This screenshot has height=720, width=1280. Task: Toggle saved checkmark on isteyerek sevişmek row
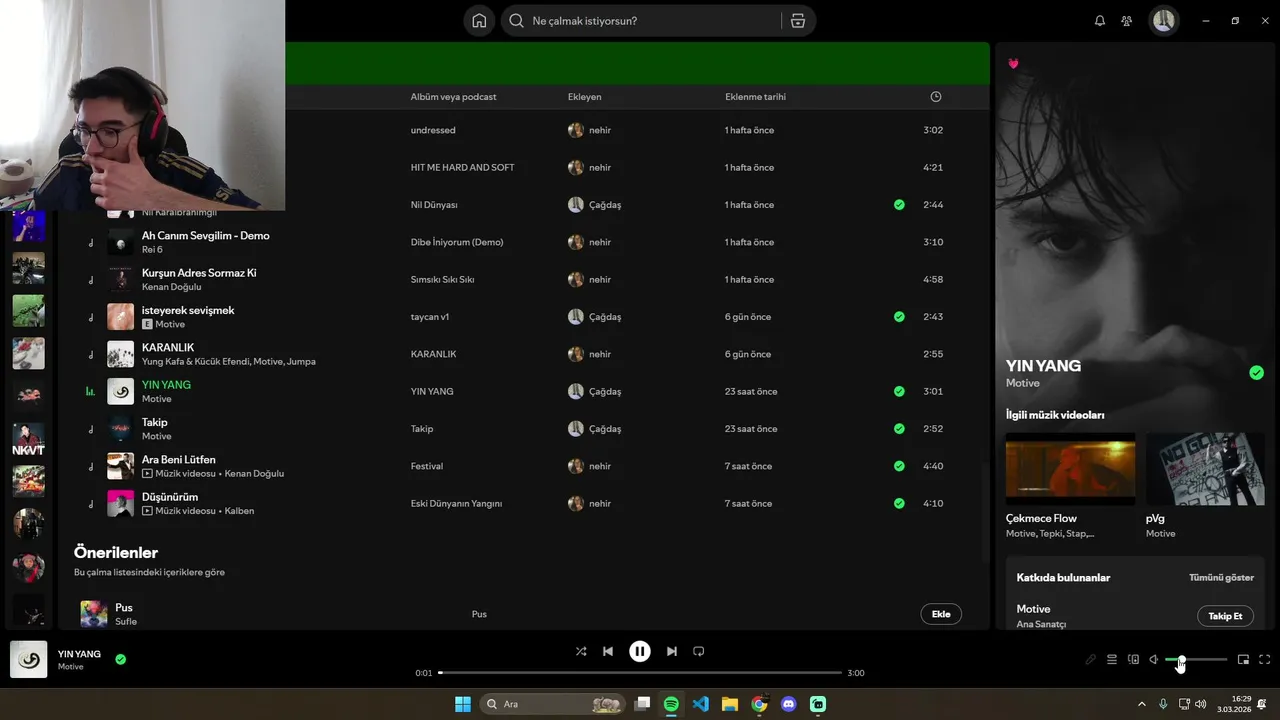click(x=899, y=317)
